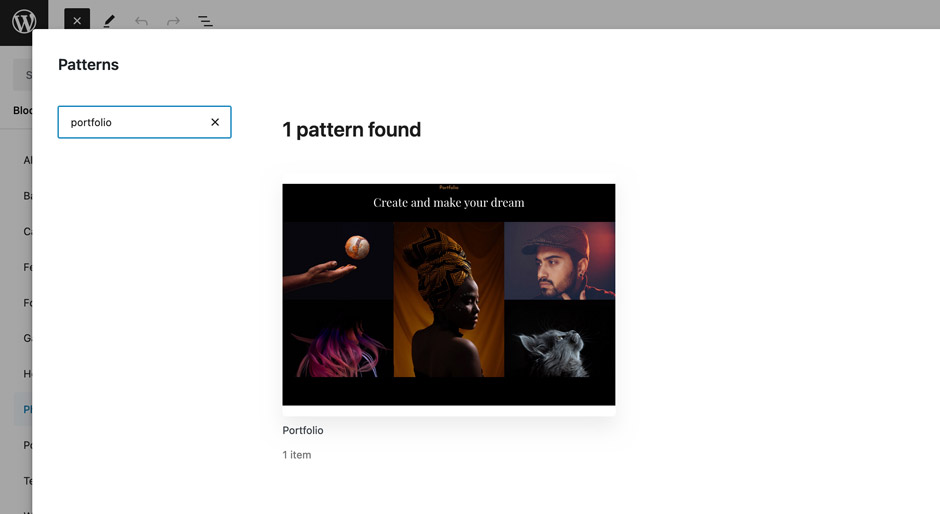Click the '1 pattern found' heading

pyautogui.click(x=351, y=129)
